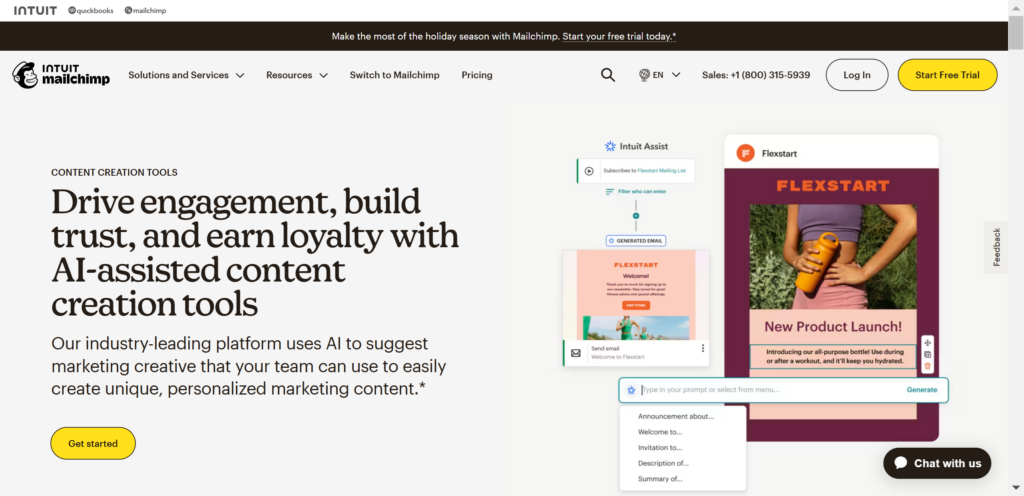The image size is (1024, 496).
Task: Click the New Product Launch! heading
Action: (x=833, y=327)
